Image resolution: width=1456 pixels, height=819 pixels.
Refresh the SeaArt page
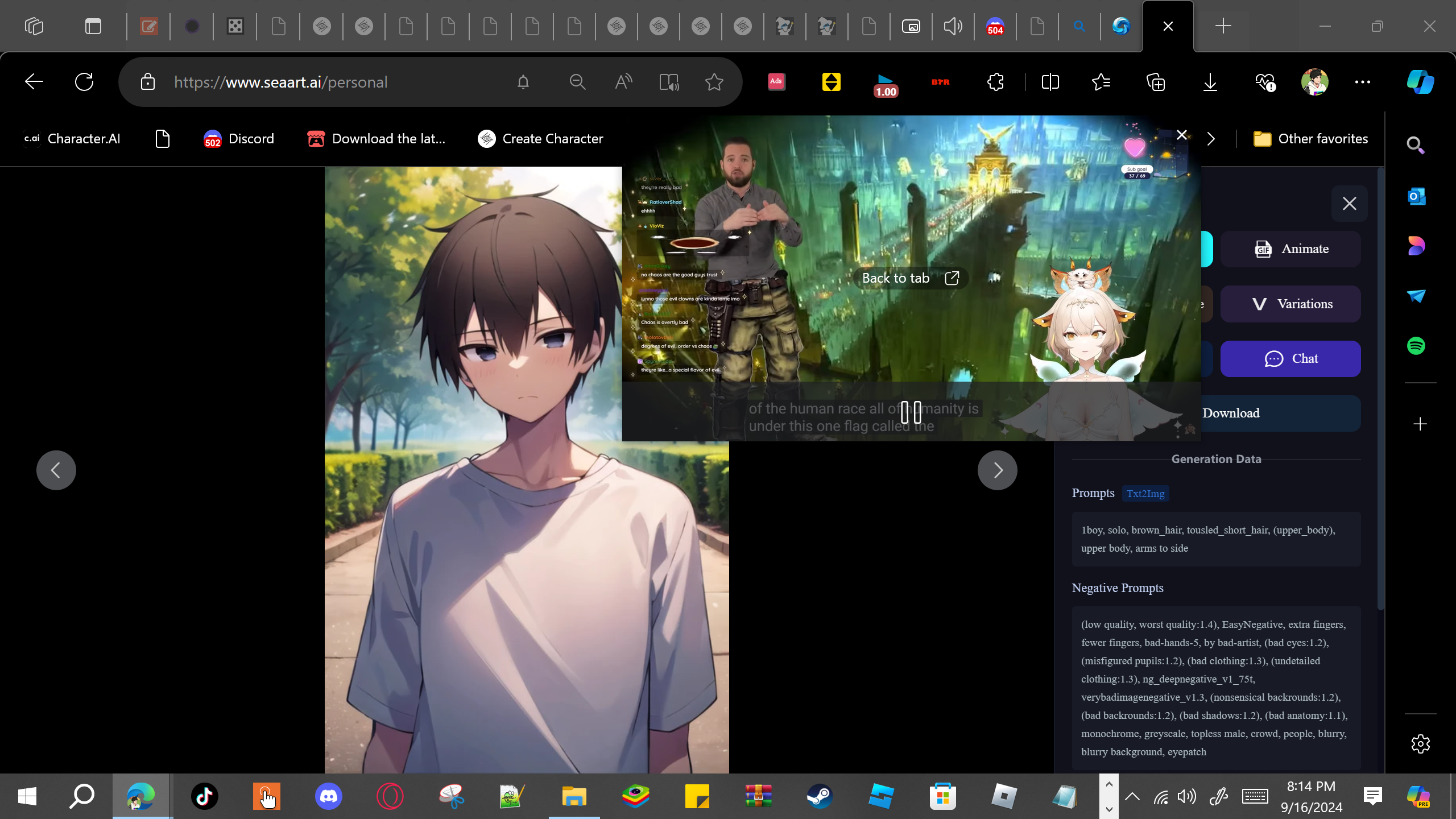(84, 82)
